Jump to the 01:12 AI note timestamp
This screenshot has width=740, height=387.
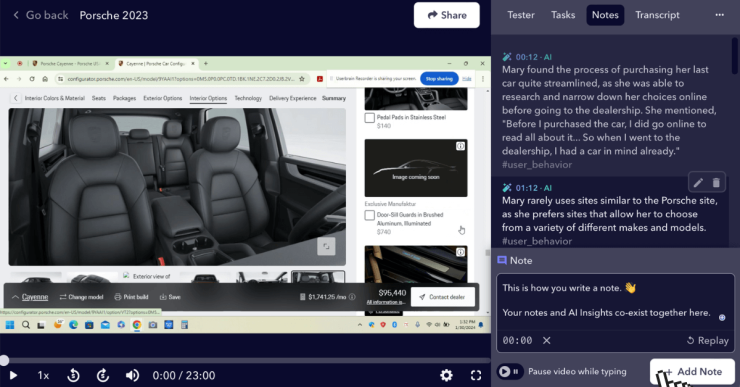click(x=527, y=188)
